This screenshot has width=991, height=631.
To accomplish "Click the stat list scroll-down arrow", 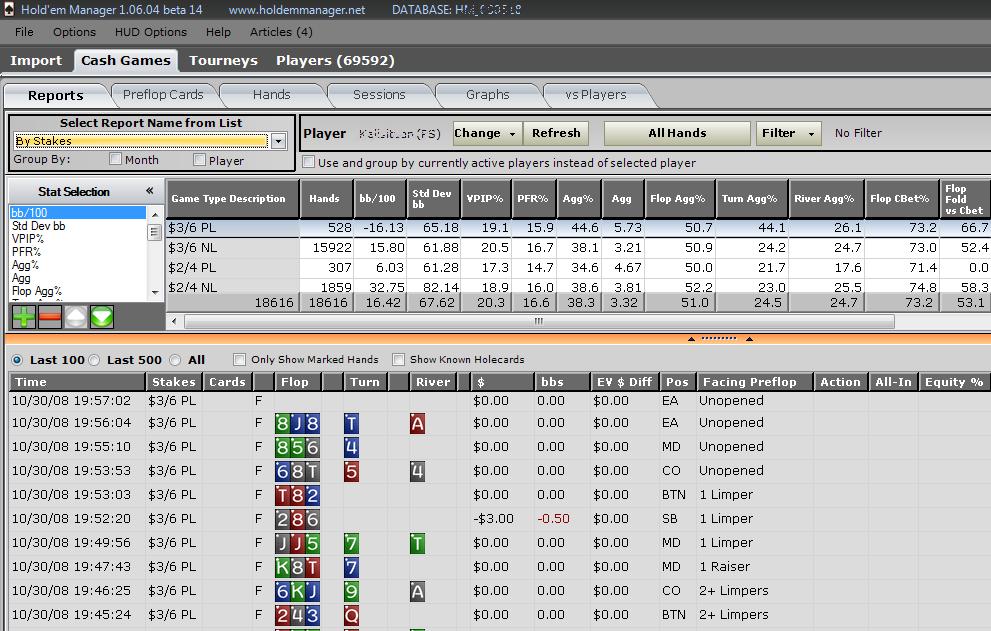I will click(x=155, y=292).
